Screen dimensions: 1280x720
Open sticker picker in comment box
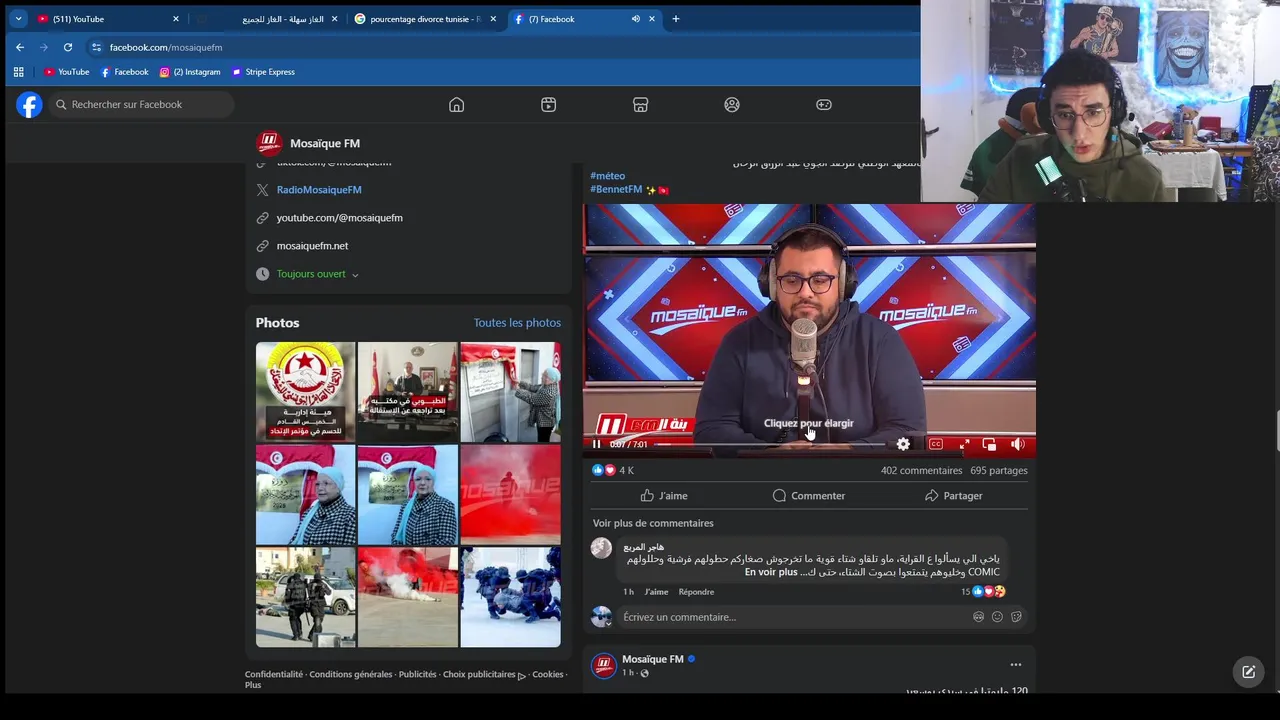tap(1016, 617)
